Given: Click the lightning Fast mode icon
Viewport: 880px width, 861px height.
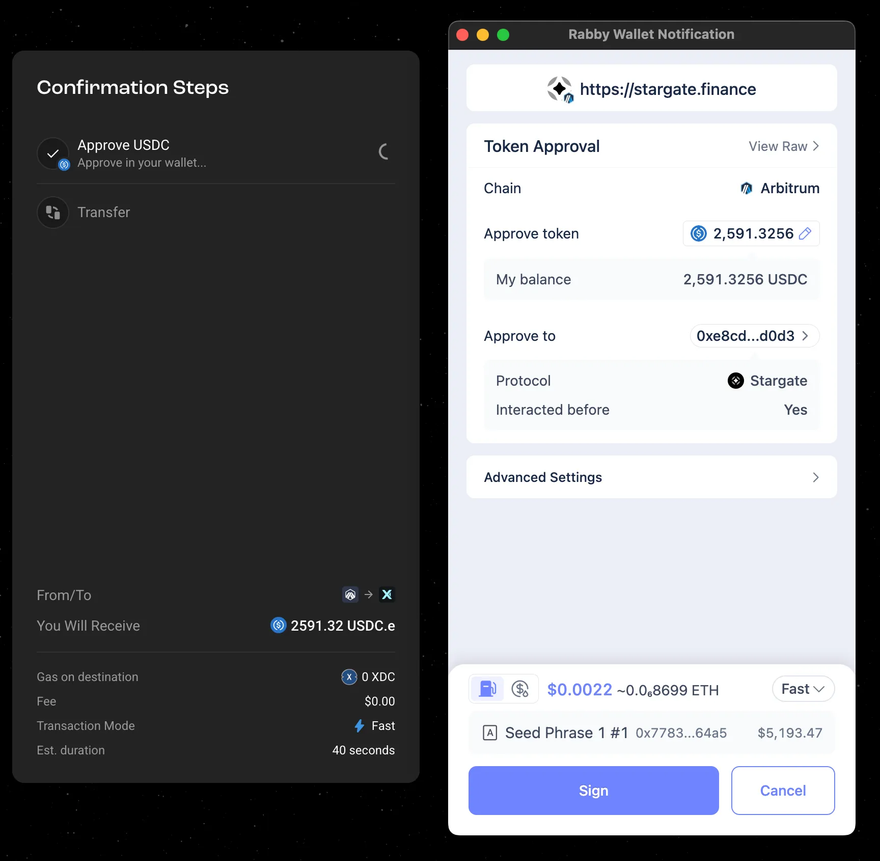Looking at the screenshot, I should [x=359, y=726].
